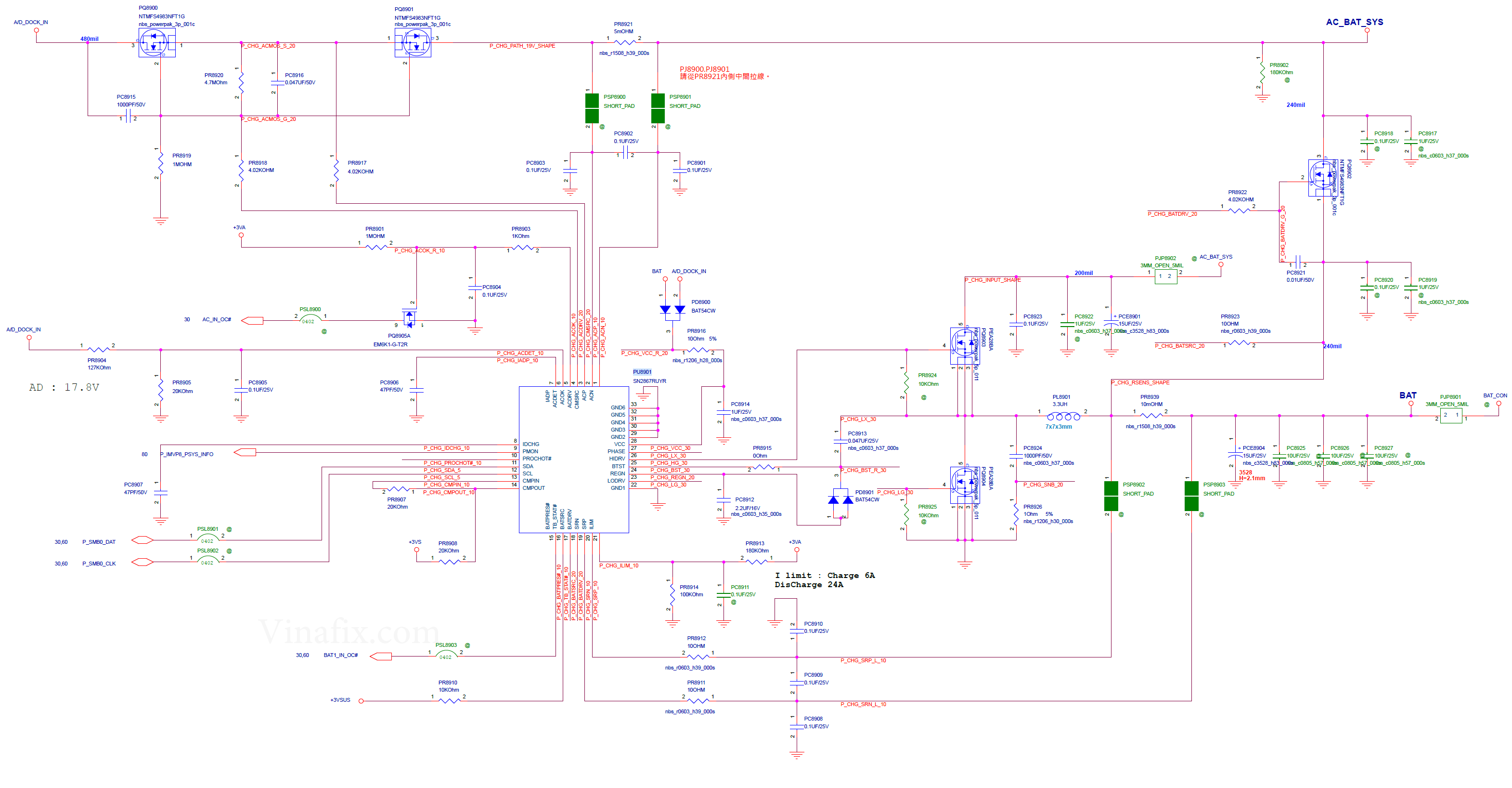Select the PQ8905A EM6K1-G-T2R transistor symbol
Viewport: 1512px width, 788px height.
(409, 319)
